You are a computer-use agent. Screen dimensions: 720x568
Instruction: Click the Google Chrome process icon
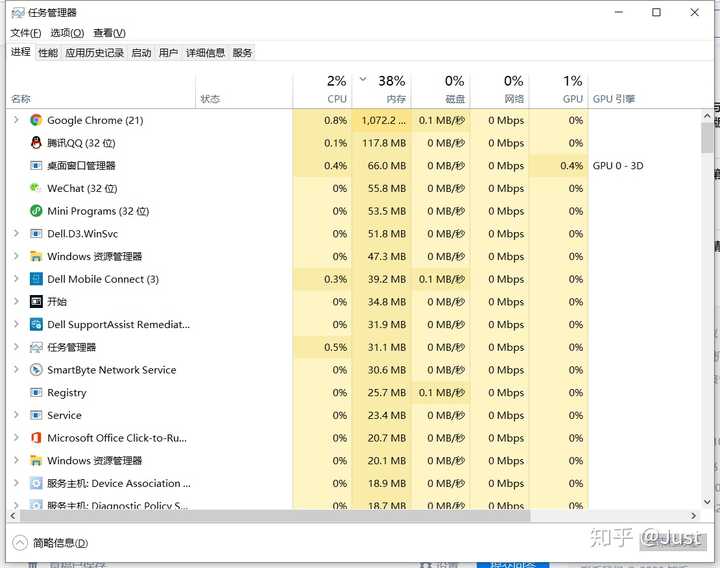pos(36,120)
